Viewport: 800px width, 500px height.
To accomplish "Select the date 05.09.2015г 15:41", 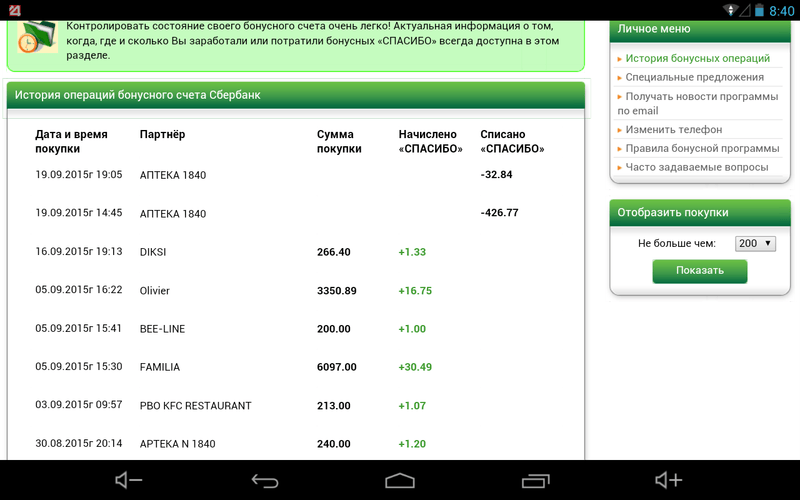I will pos(79,328).
